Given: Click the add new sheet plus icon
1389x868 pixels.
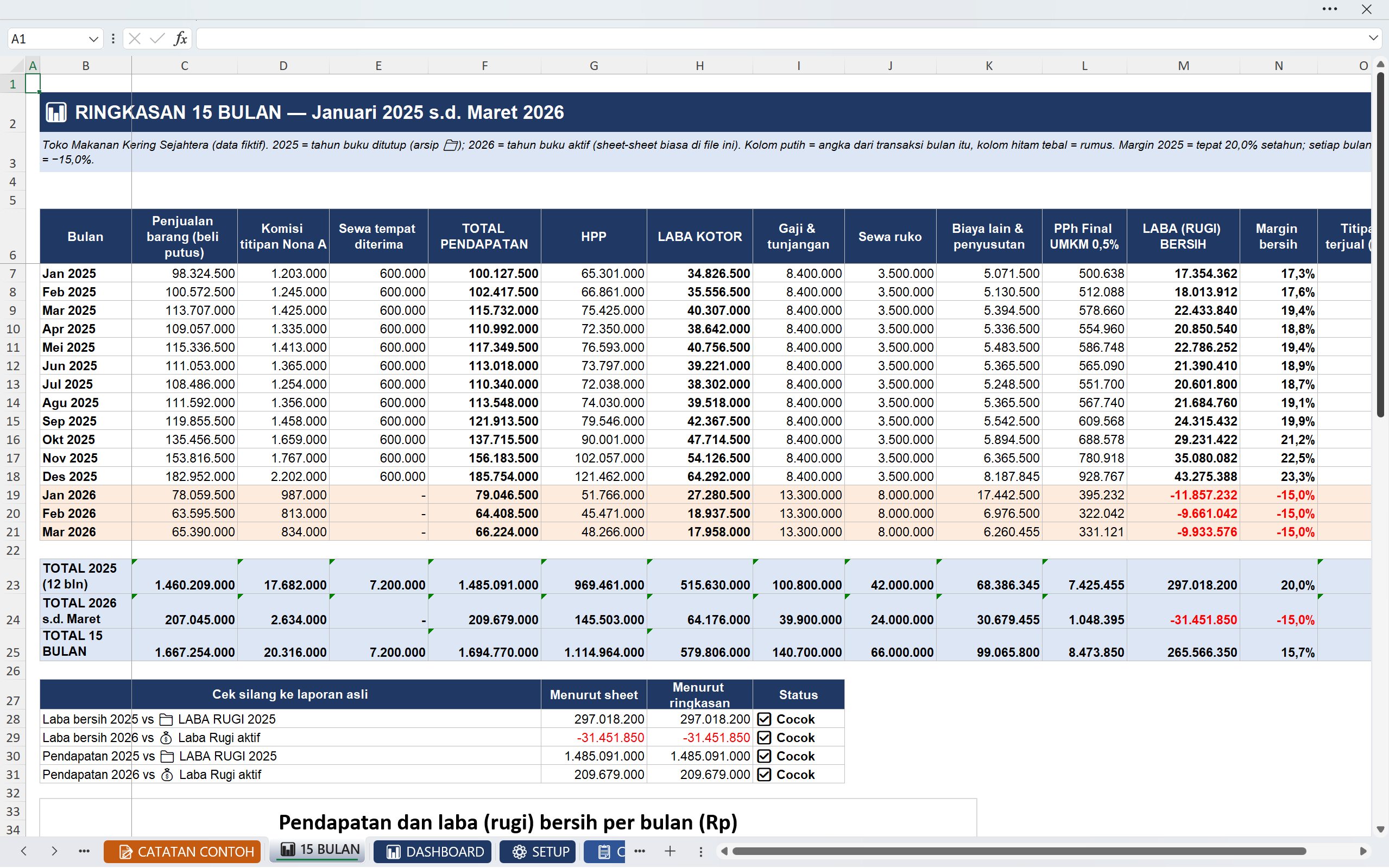Looking at the screenshot, I should (670, 851).
